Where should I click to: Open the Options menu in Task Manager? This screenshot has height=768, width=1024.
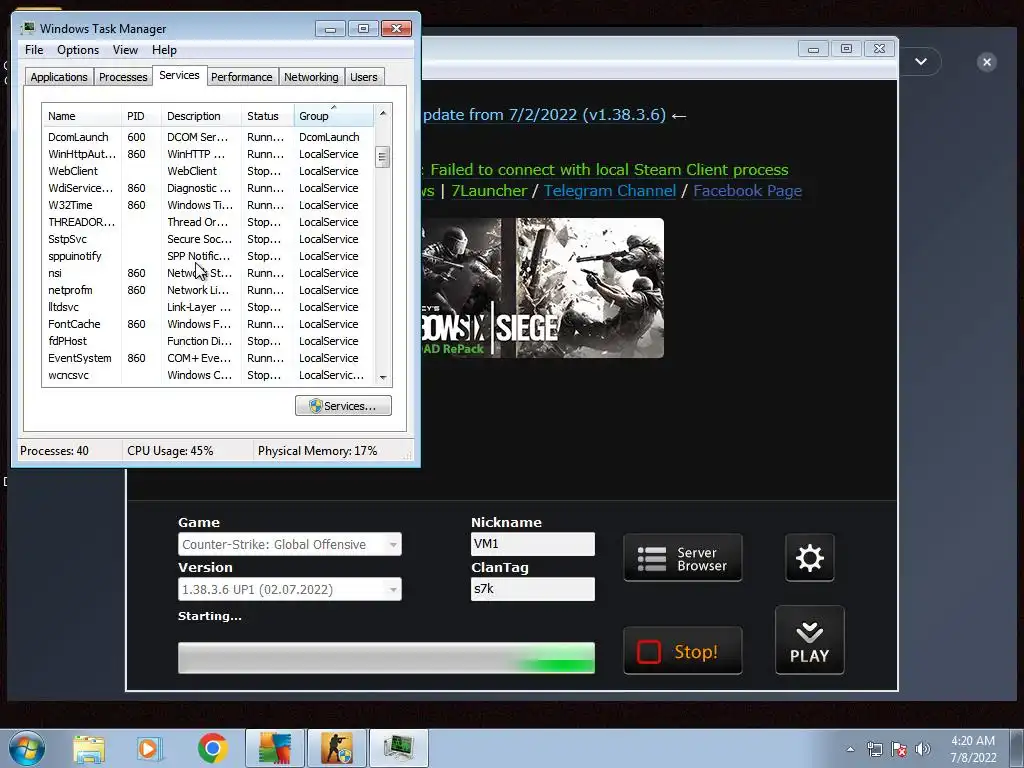[x=78, y=50]
